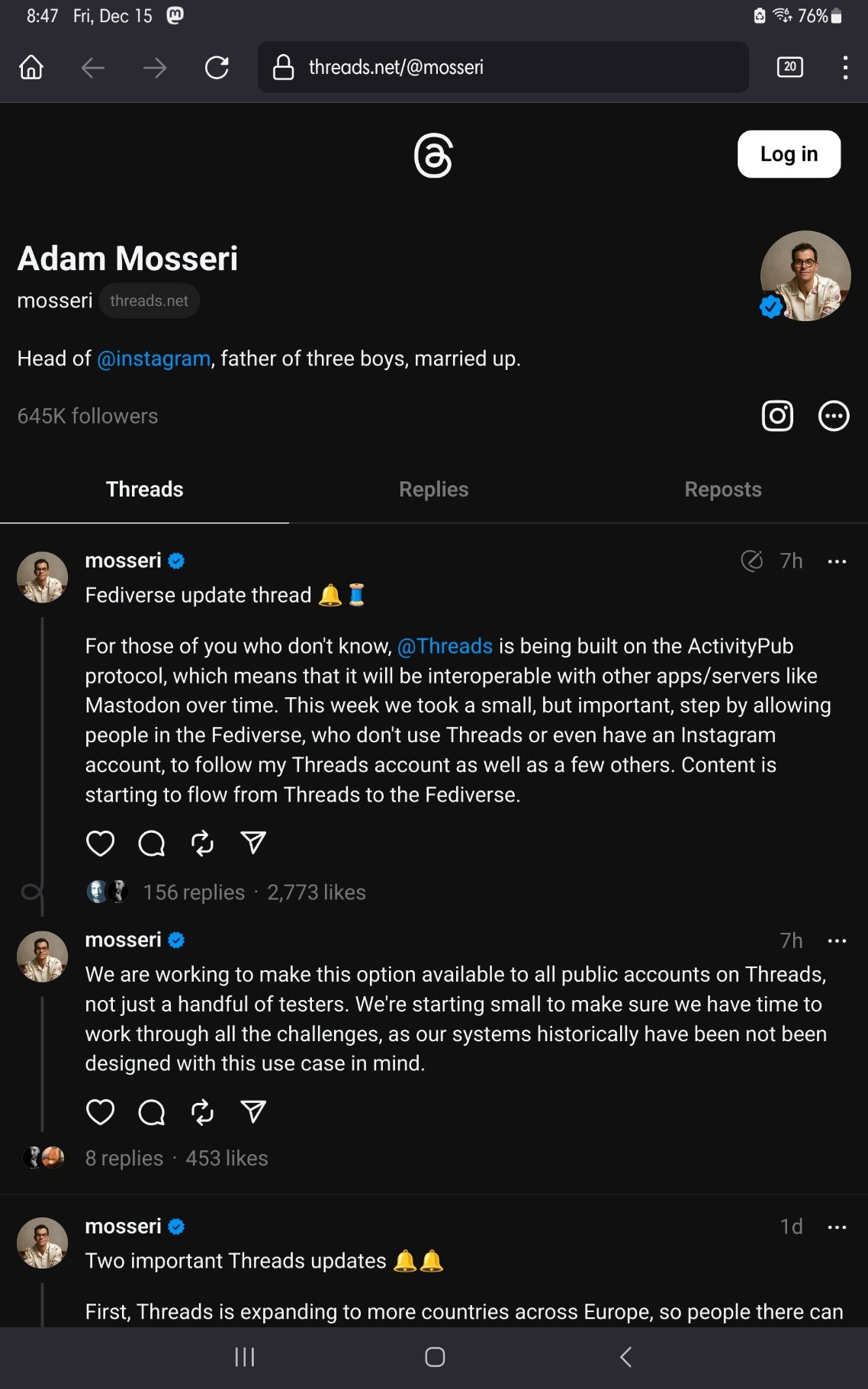868x1389 pixels.
Task: Open more options on the first 7h post
Action: point(837,561)
